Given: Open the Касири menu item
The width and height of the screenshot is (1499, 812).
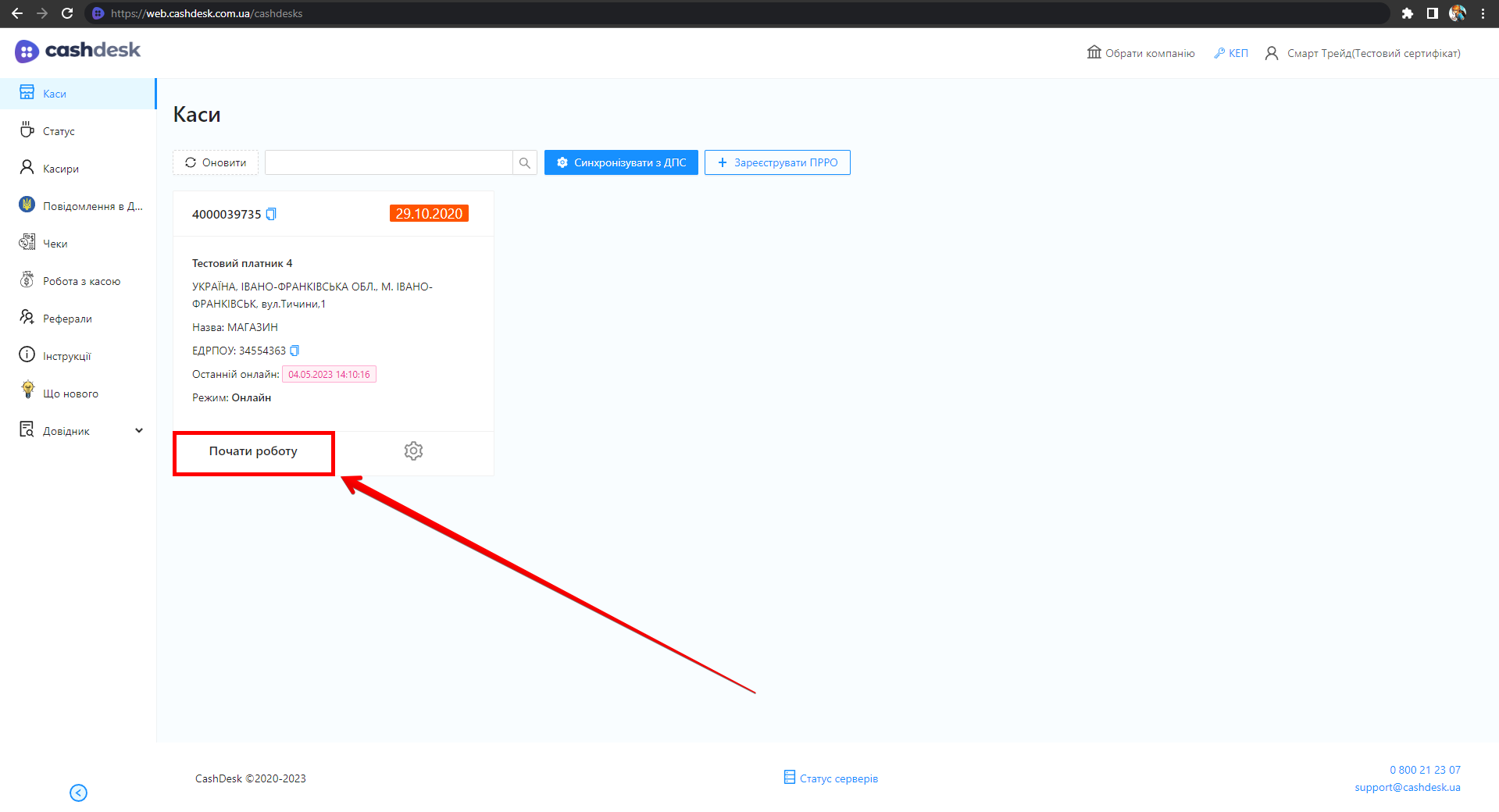Looking at the screenshot, I should point(60,169).
